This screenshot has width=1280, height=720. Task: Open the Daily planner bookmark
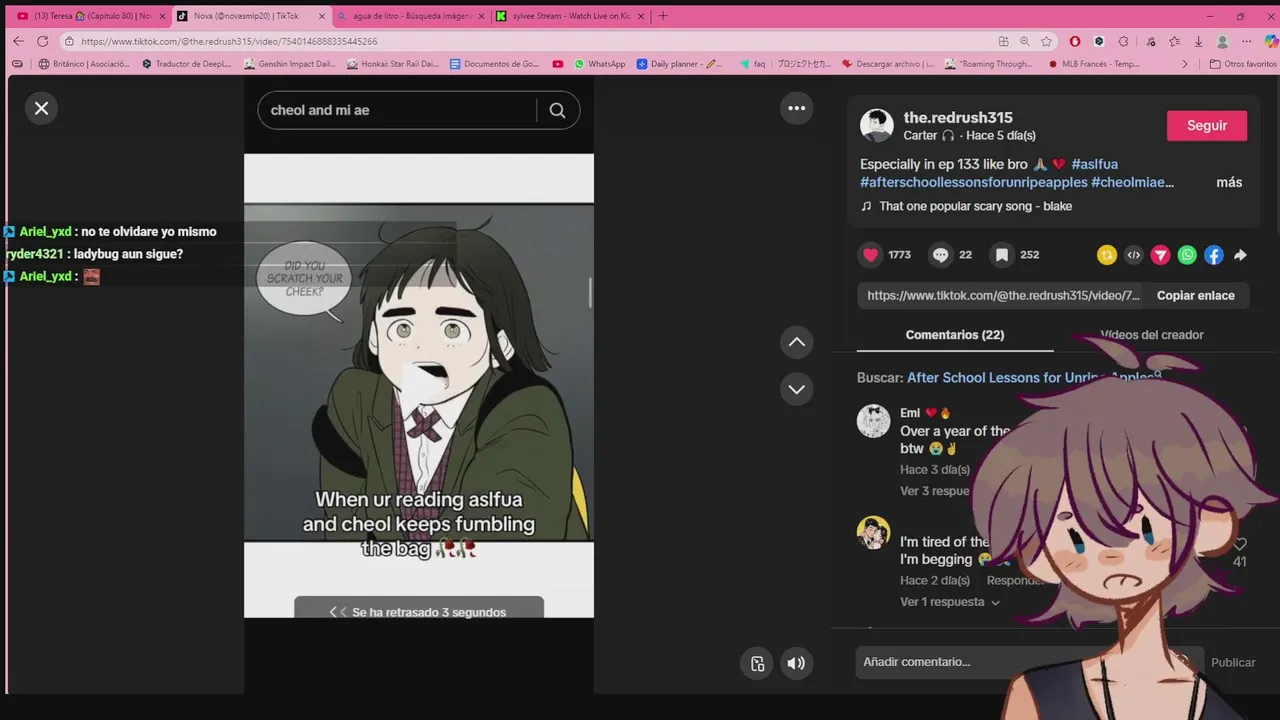point(679,64)
